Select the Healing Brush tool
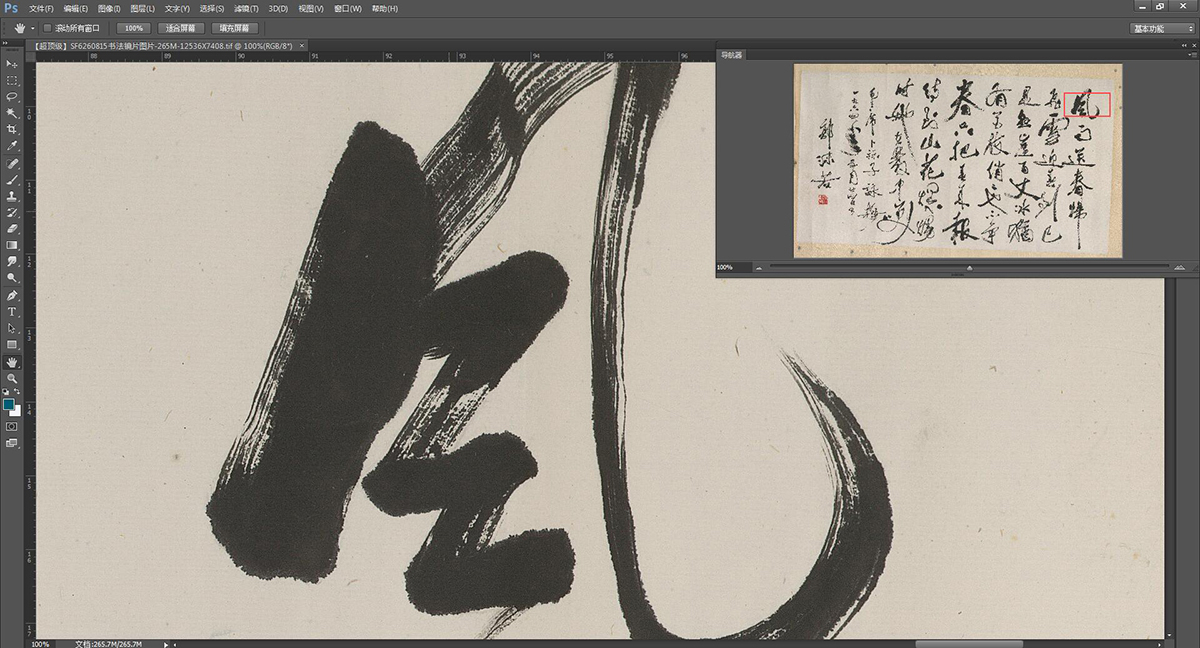The width and height of the screenshot is (1200, 648). (12, 163)
